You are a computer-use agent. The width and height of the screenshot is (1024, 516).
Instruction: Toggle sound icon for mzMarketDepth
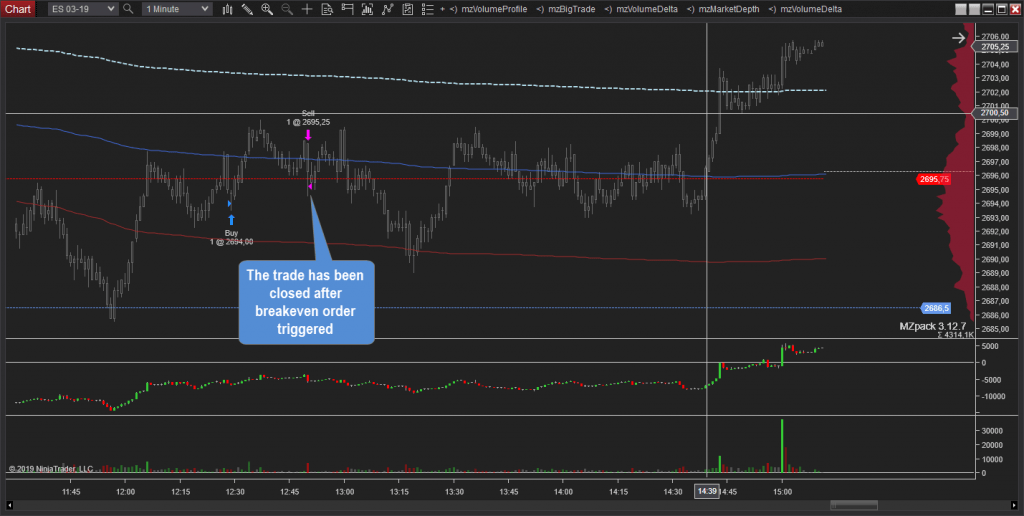[690, 10]
